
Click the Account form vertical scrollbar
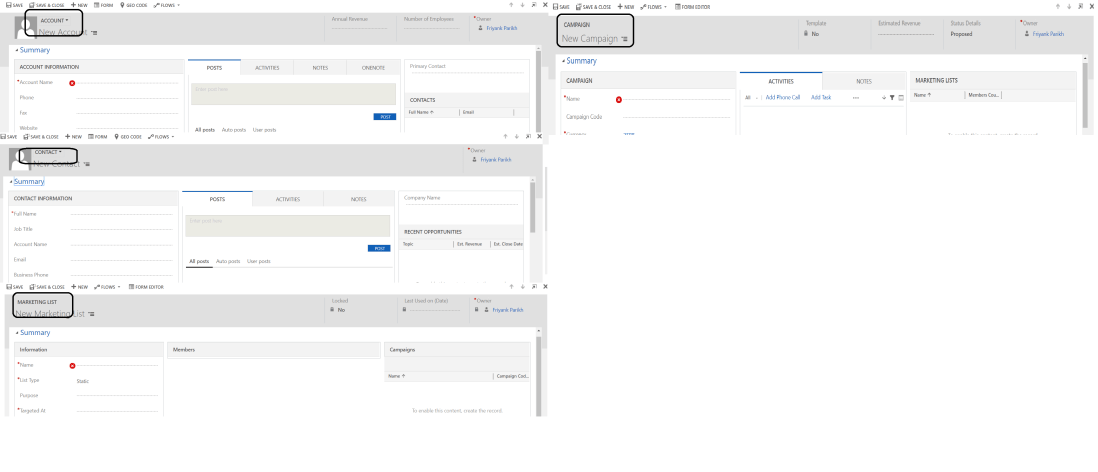538,90
